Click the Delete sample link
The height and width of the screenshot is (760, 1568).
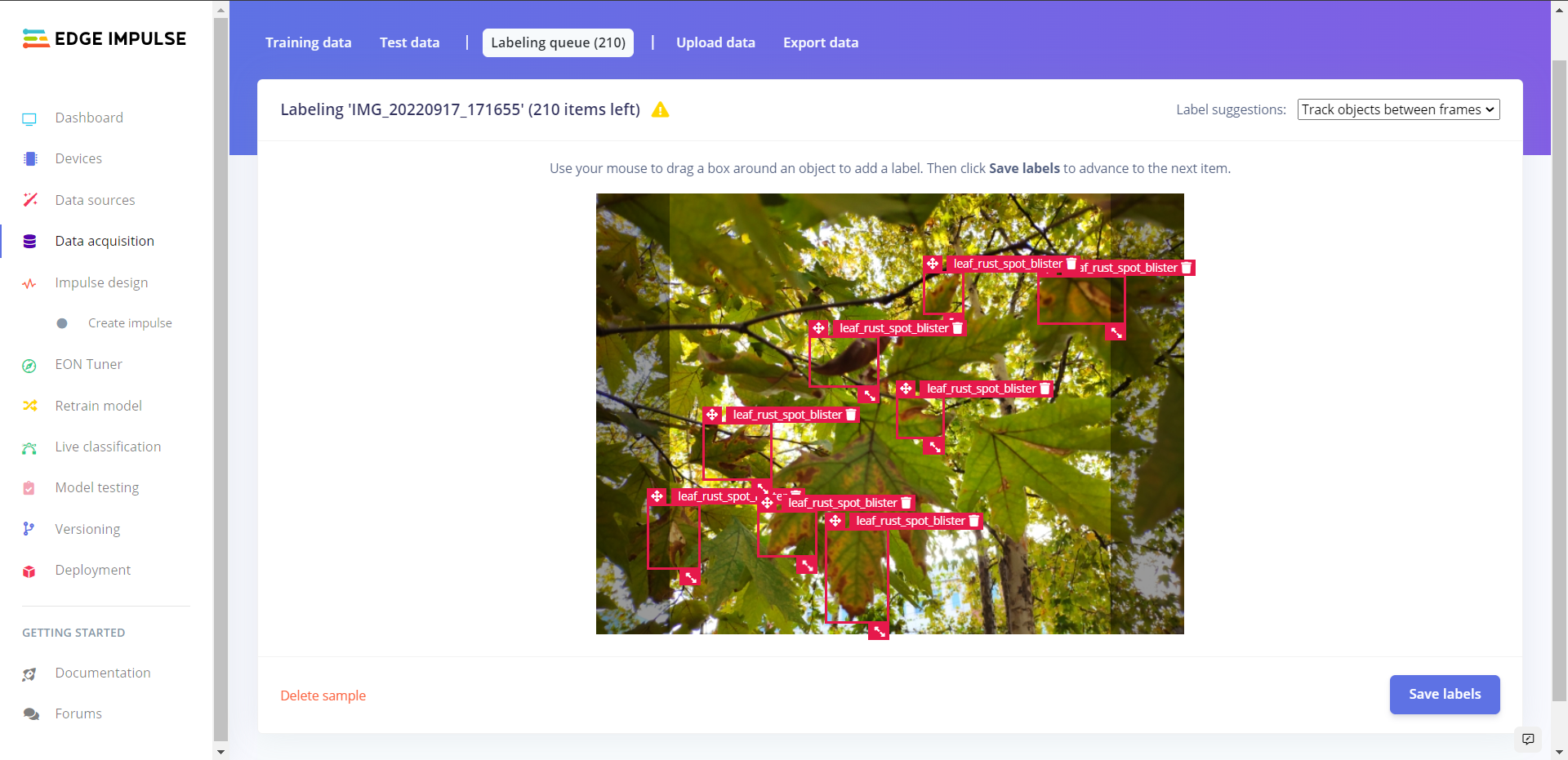(x=323, y=696)
